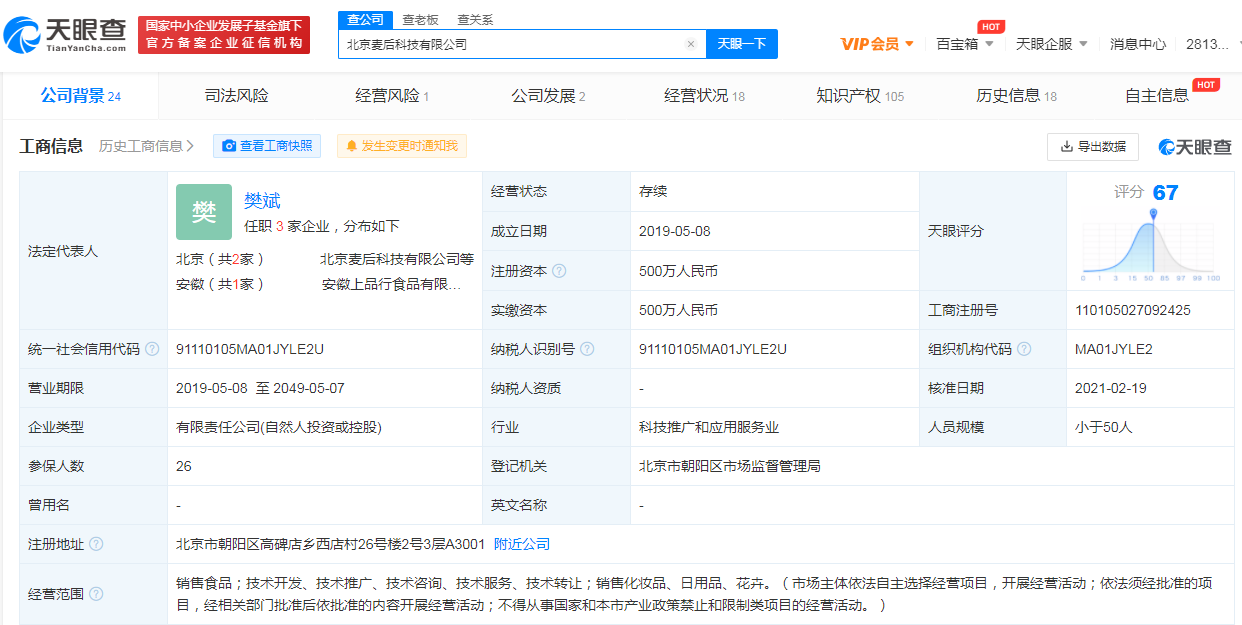Screen dimensions: 1242x625
Task: Click the 北京（共2家） text
Action: [220, 258]
